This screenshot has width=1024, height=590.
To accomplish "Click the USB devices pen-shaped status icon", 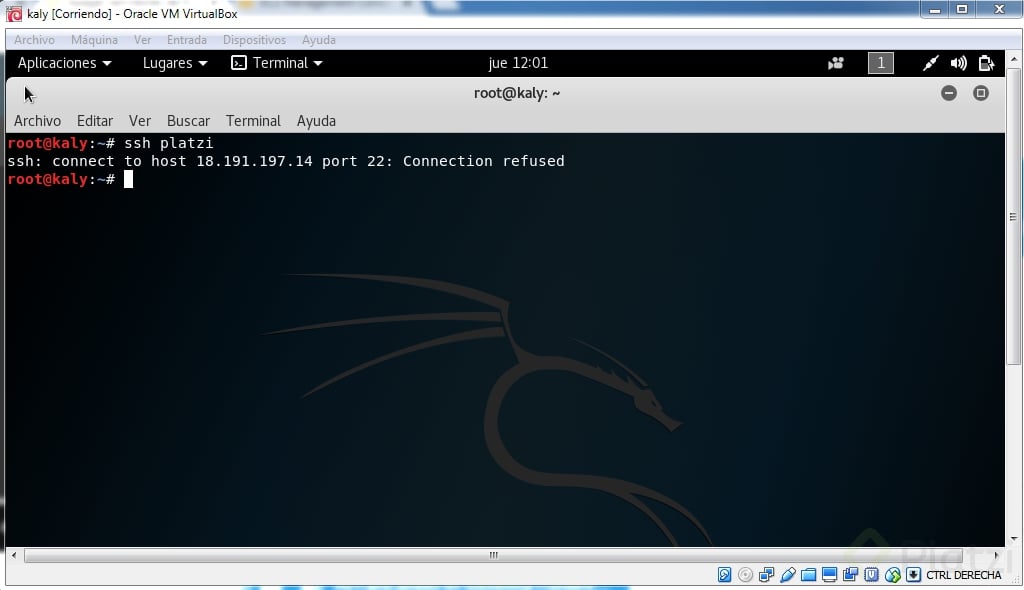I will tap(788, 575).
